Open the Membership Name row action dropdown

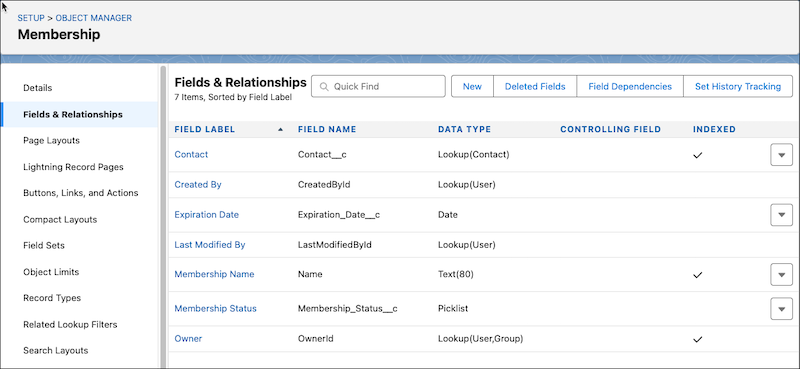tap(781, 275)
